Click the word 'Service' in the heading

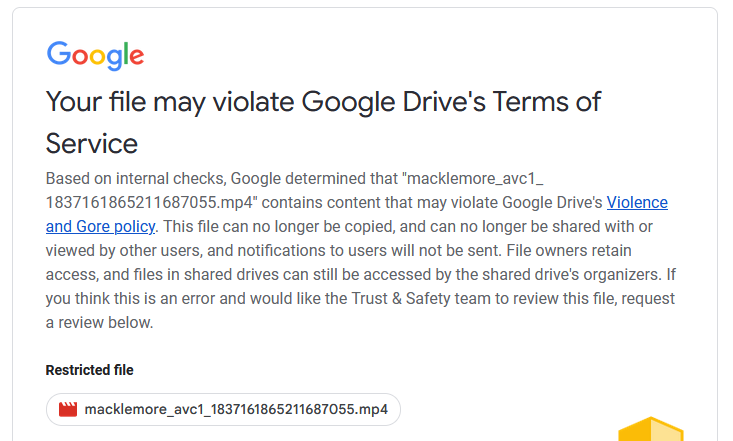tap(92, 144)
